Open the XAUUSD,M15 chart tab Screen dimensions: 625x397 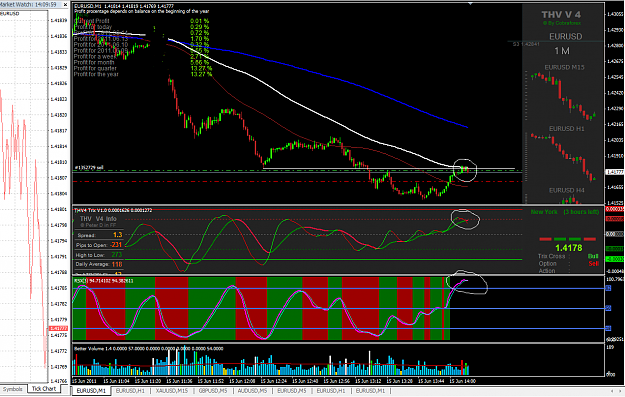pos(171,391)
